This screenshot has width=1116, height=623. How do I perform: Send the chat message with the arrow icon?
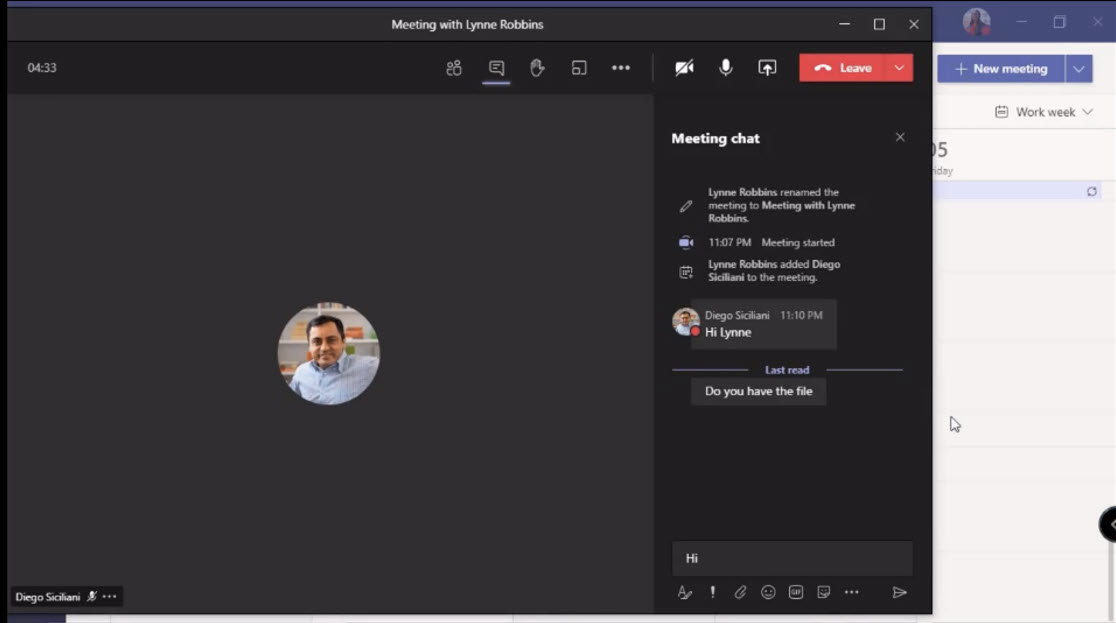[899, 592]
